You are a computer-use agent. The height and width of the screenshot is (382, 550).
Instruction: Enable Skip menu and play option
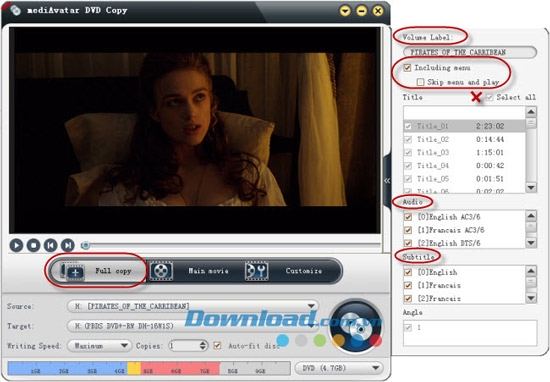click(420, 82)
